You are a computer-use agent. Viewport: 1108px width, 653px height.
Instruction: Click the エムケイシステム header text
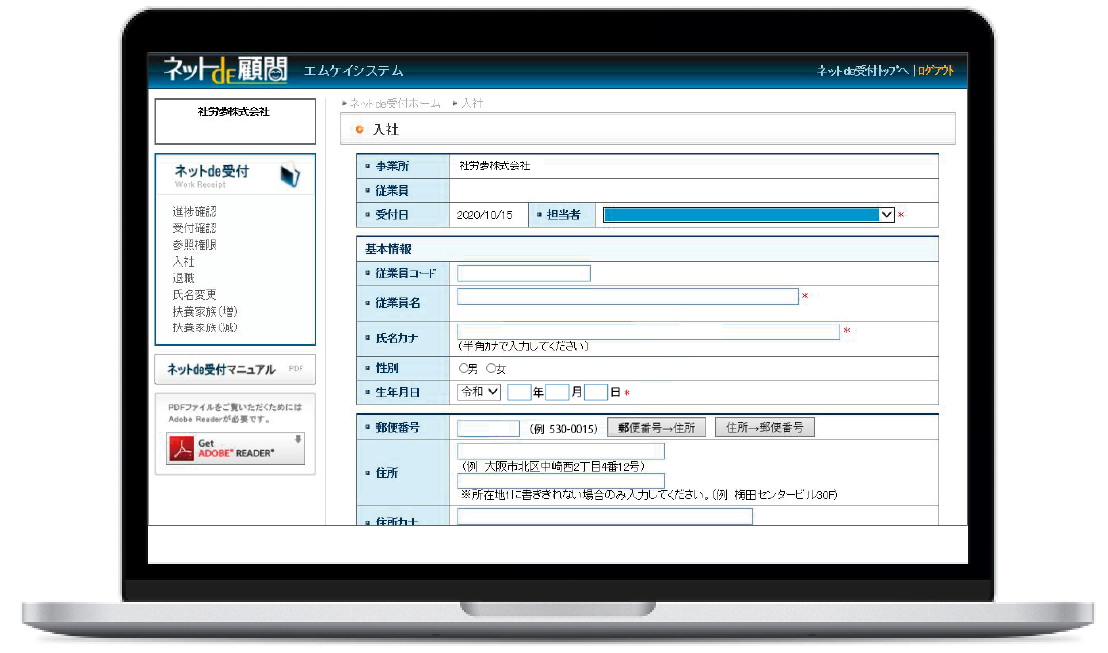click(x=353, y=71)
